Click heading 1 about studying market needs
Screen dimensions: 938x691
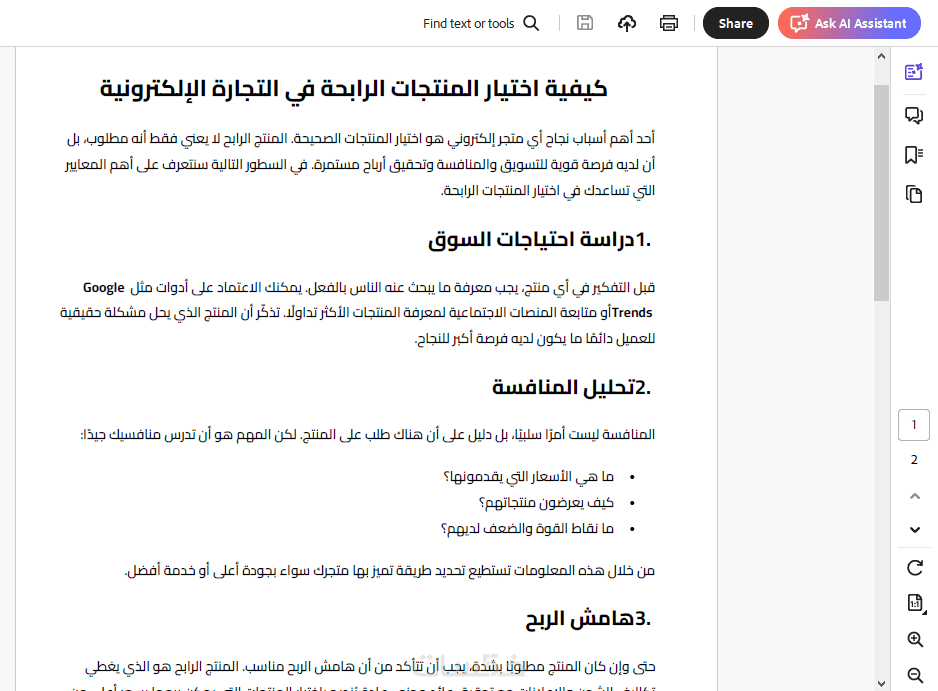(x=539, y=239)
